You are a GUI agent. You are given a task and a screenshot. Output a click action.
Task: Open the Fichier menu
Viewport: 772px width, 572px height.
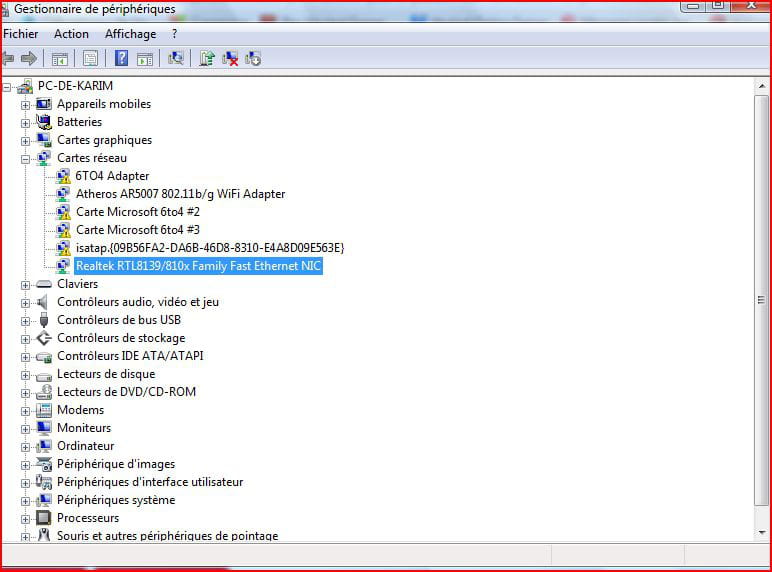coord(21,34)
